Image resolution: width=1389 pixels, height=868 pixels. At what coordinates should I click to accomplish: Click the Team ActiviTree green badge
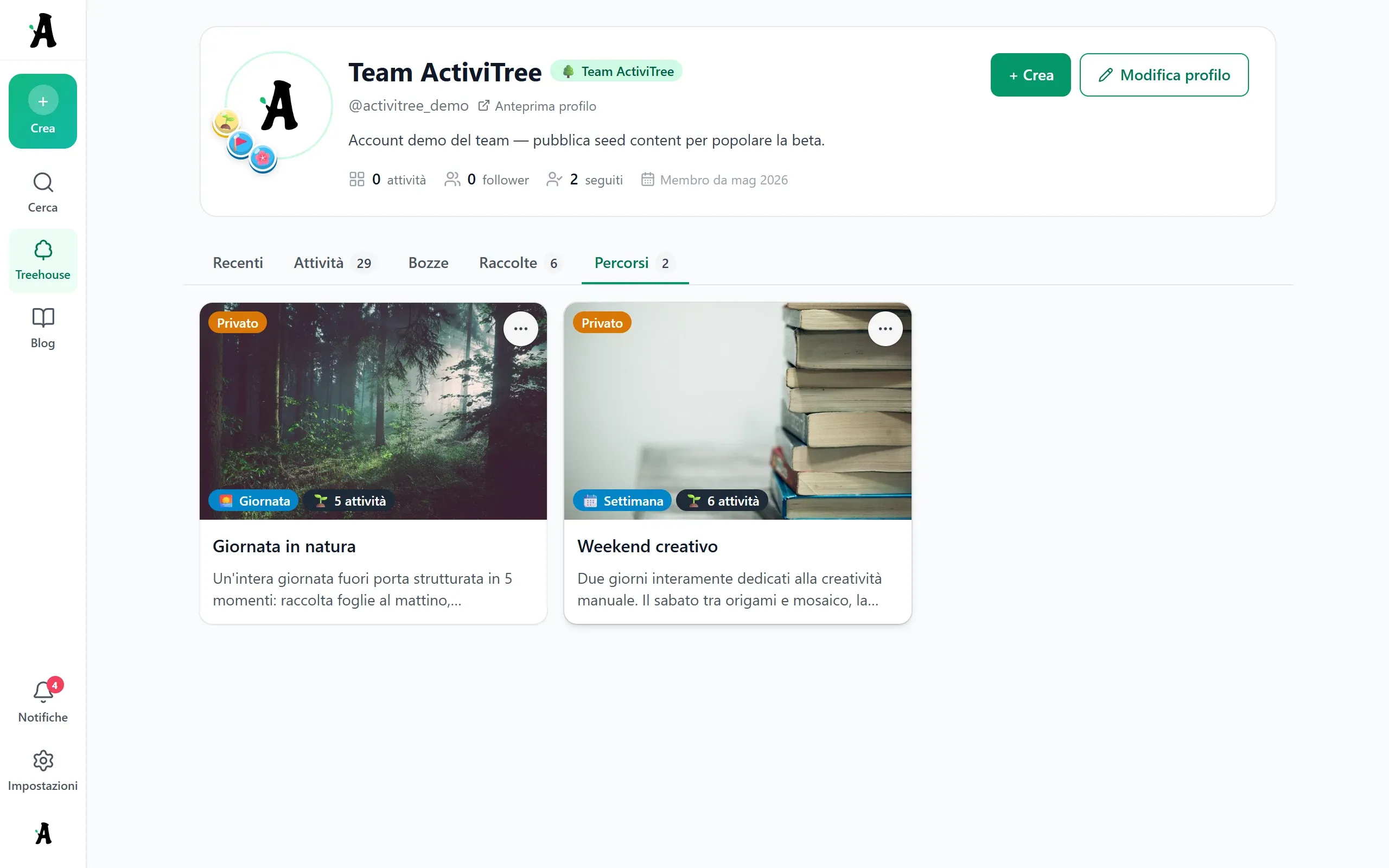click(616, 71)
